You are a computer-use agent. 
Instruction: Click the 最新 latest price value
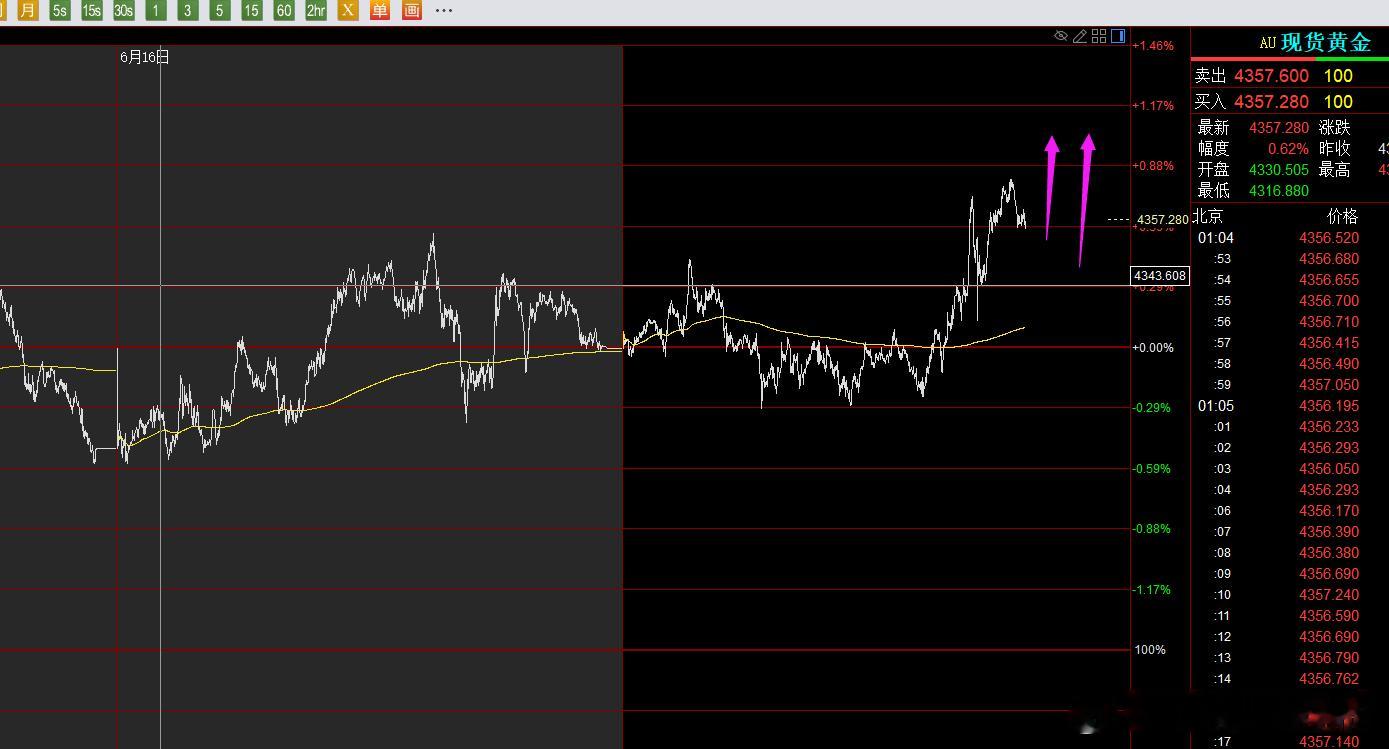pyautogui.click(x=1279, y=128)
